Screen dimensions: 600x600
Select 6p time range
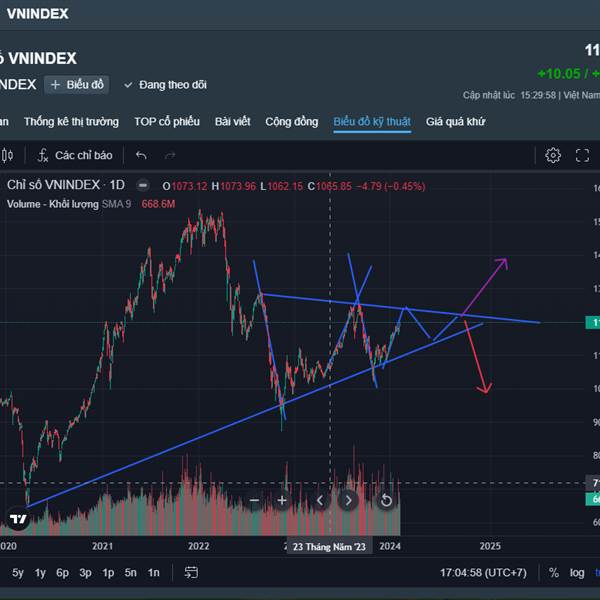point(62,572)
